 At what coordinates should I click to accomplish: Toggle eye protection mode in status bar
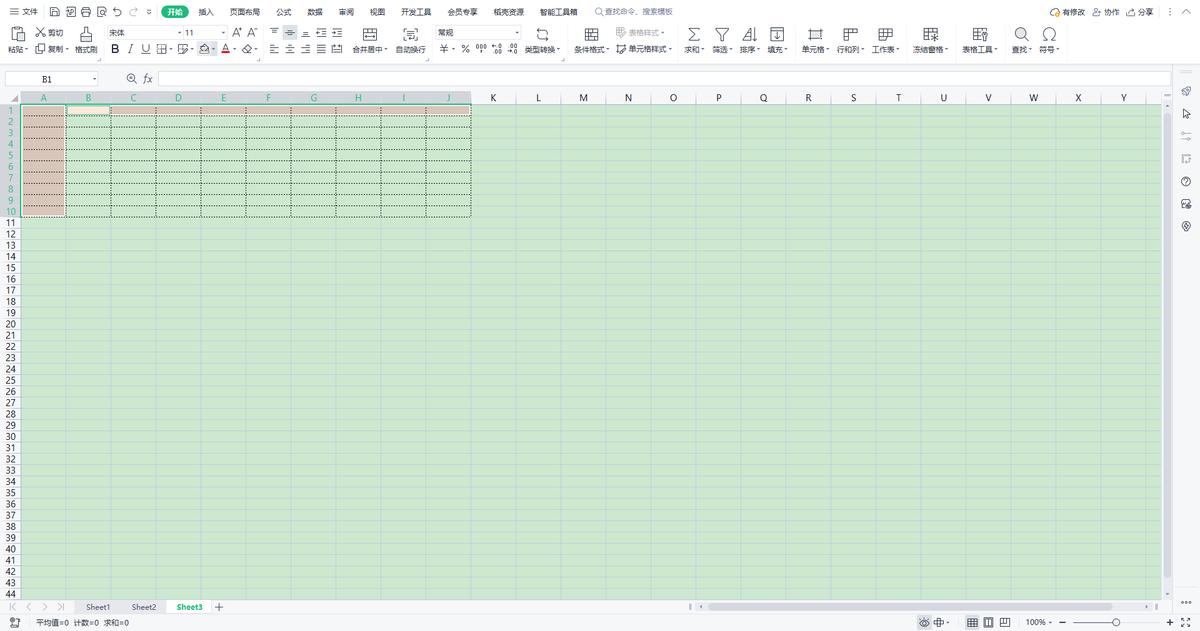point(925,622)
